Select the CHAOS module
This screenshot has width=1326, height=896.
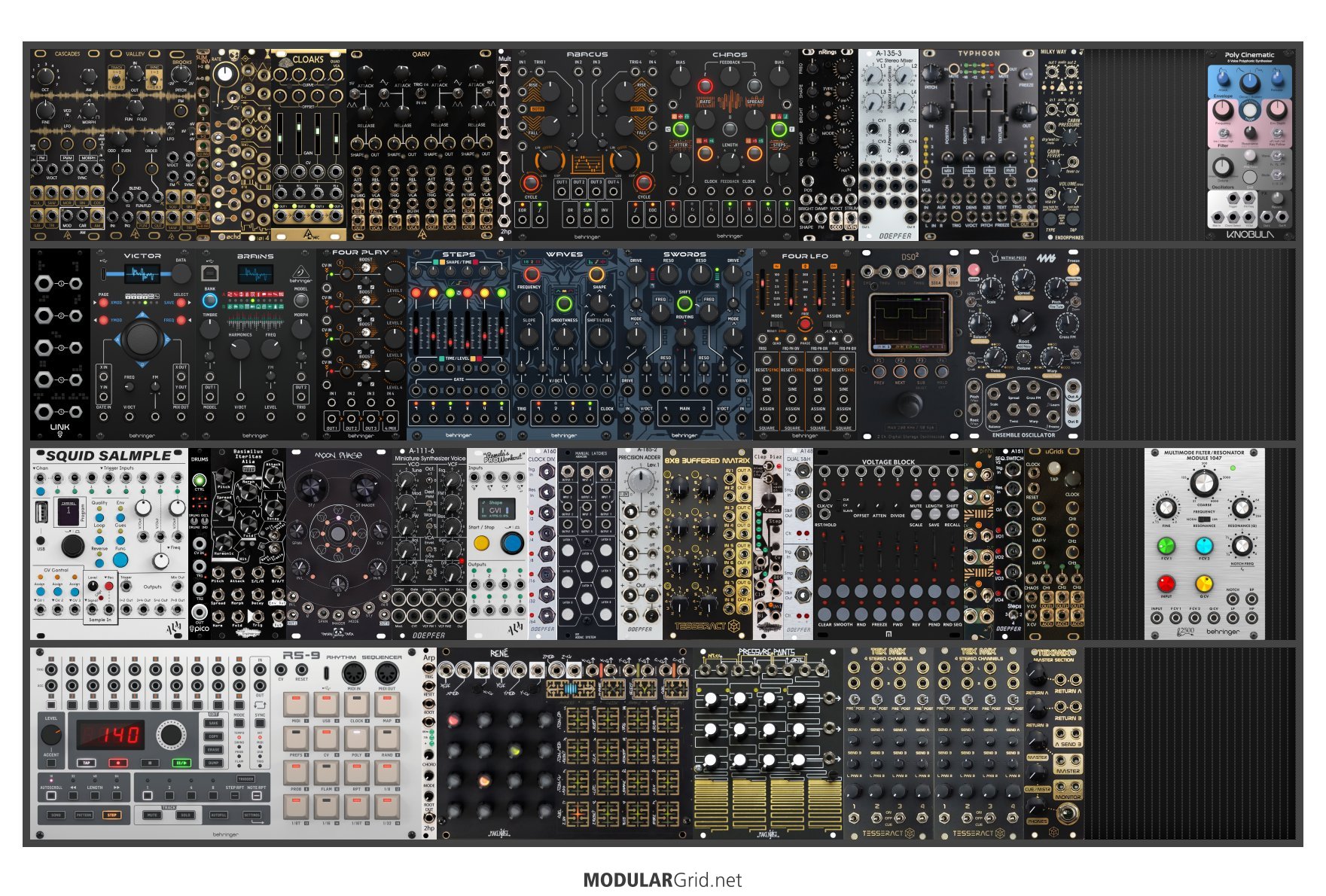coord(730,145)
